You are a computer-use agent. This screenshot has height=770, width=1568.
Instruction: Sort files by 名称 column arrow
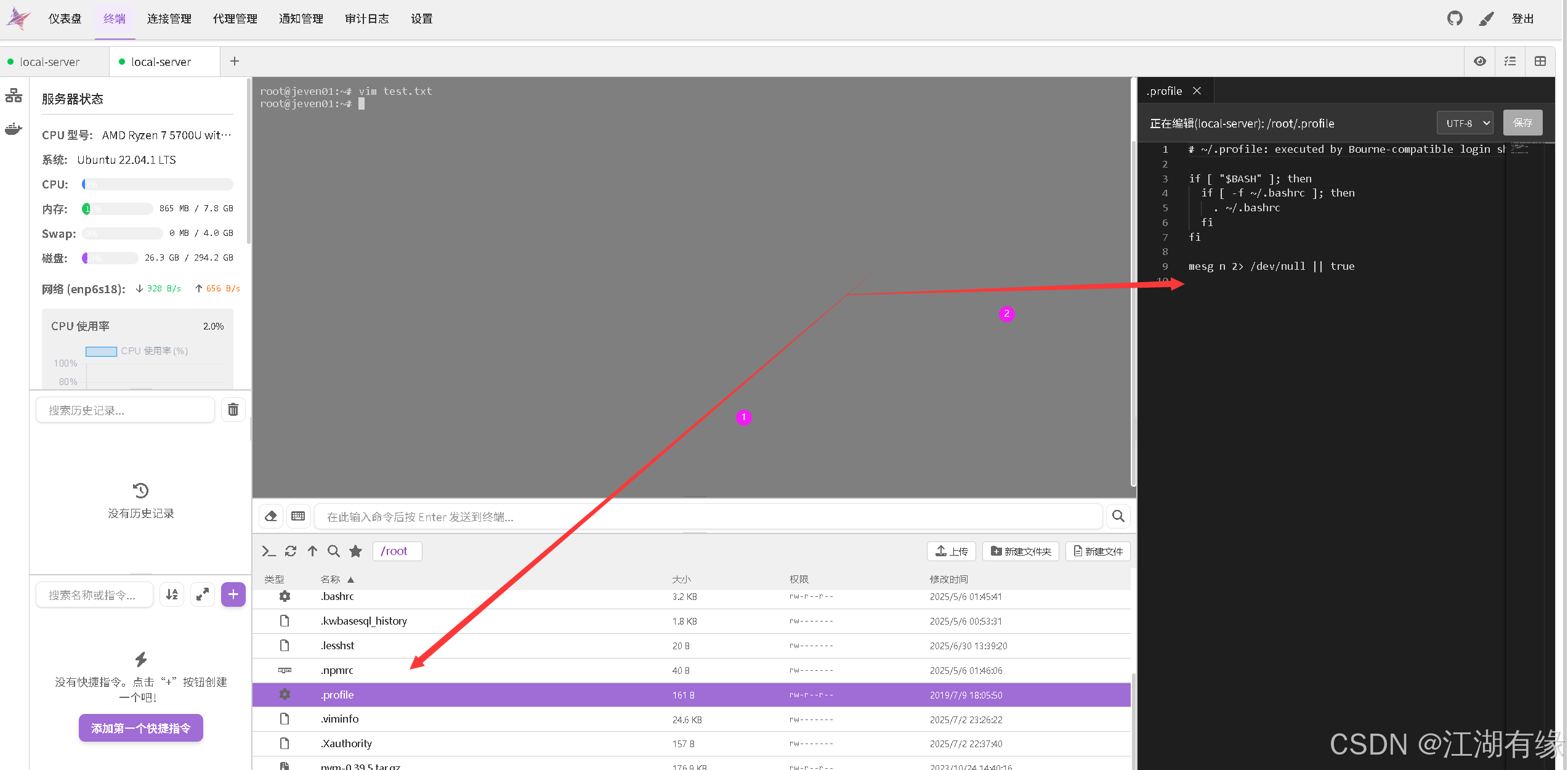[350, 580]
